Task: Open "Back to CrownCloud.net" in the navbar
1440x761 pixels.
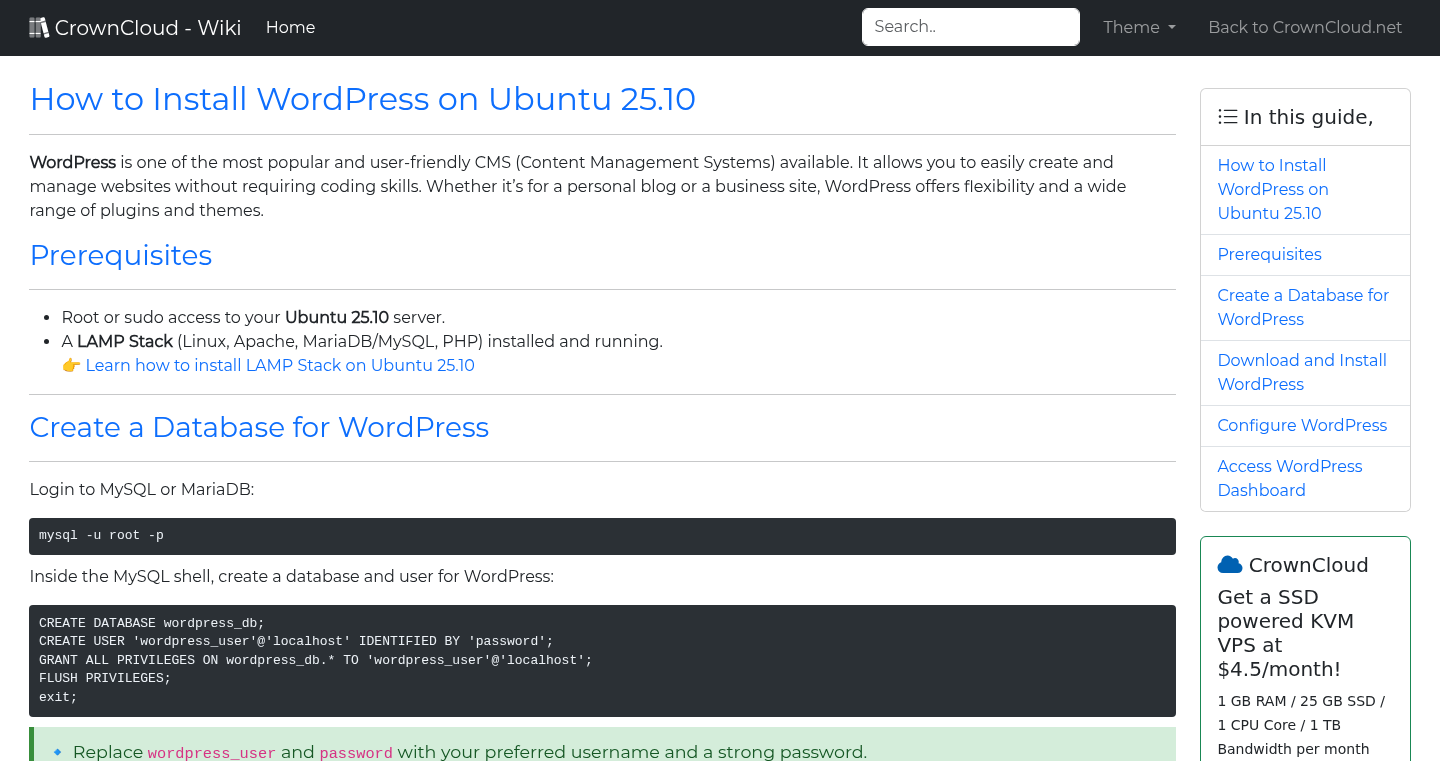Action: [x=1305, y=27]
